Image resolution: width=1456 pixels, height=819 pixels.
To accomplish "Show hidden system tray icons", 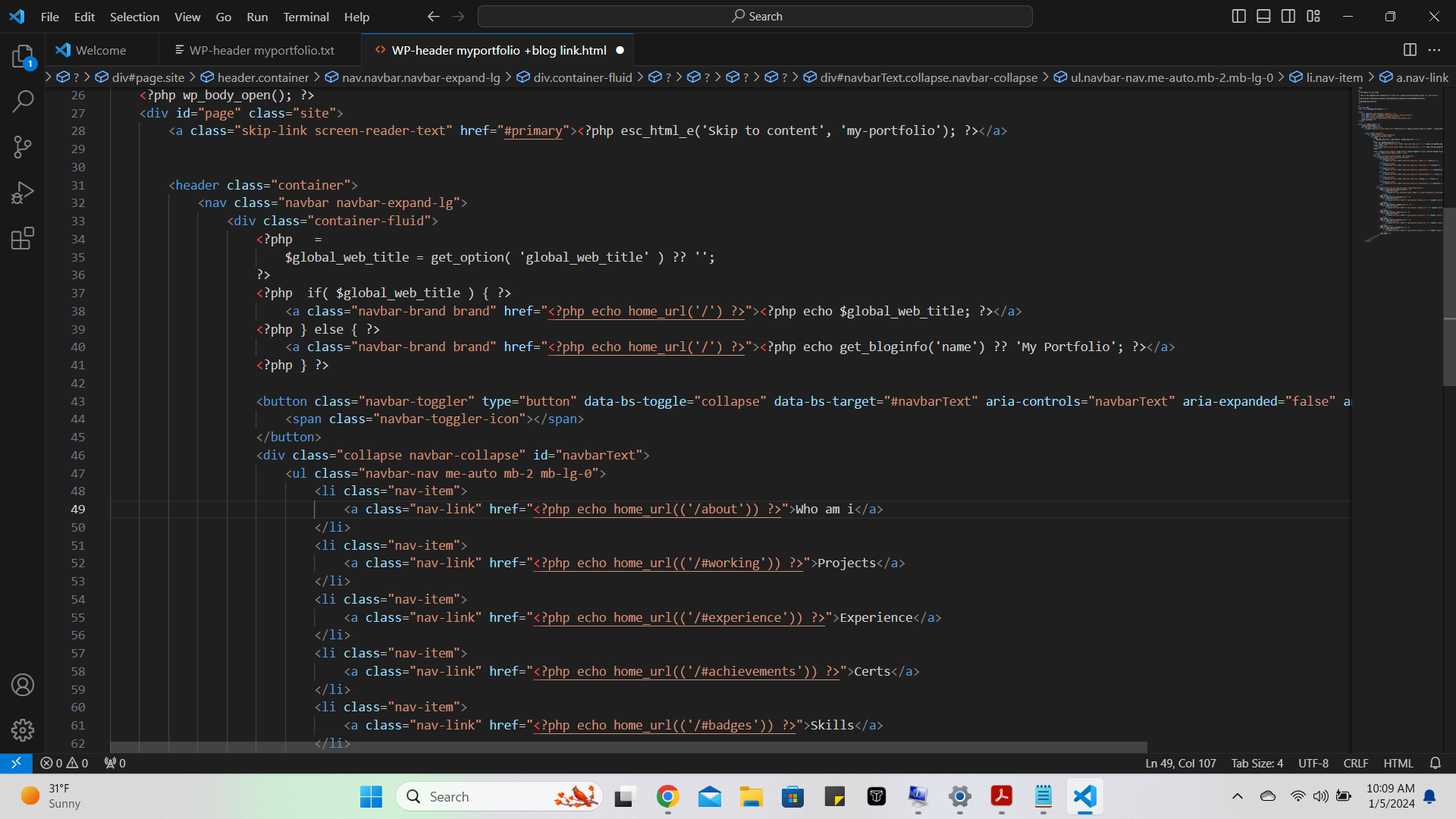I will [1237, 796].
